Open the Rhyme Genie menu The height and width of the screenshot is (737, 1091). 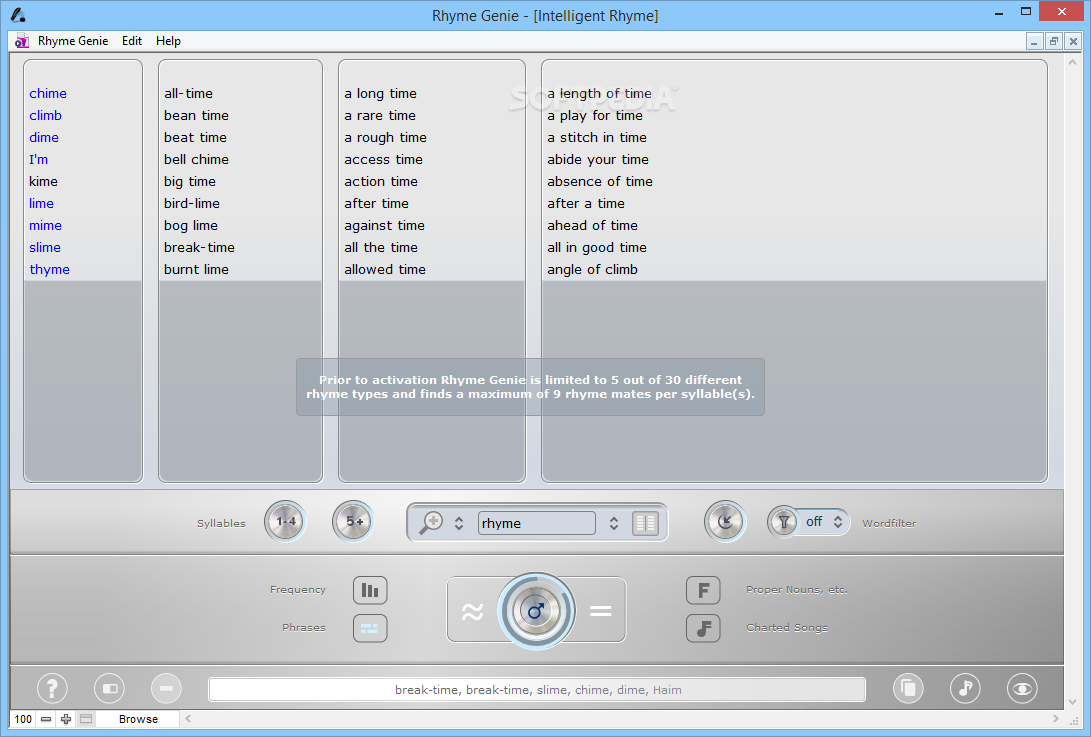pos(73,41)
